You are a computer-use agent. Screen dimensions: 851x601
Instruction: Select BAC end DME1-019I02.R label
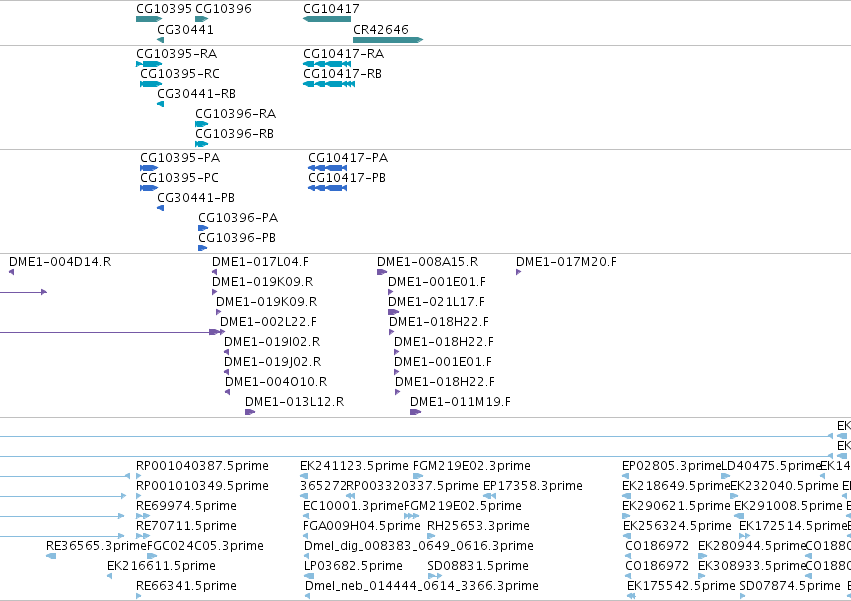[x=272, y=343]
